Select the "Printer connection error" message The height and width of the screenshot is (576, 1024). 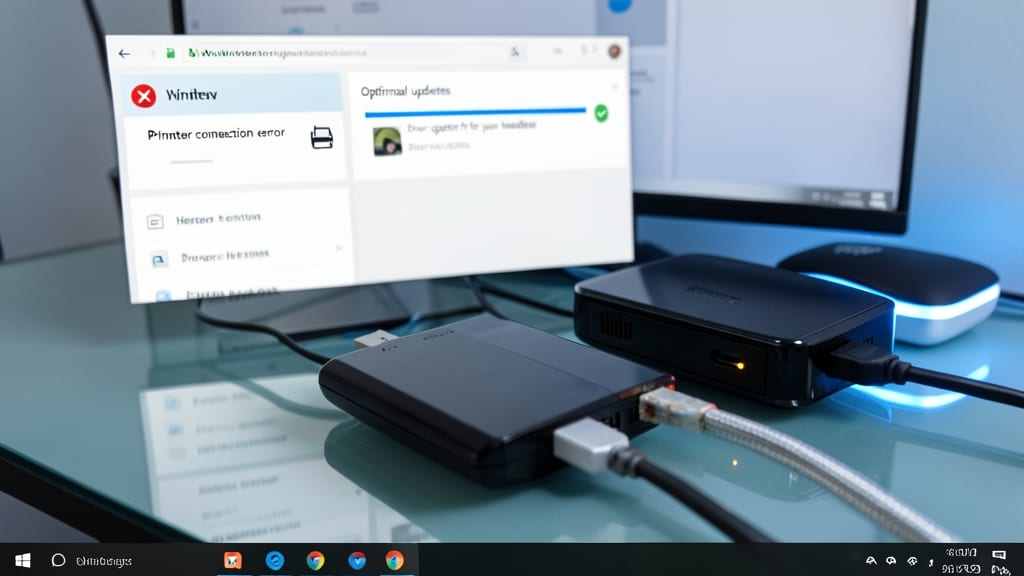coord(216,134)
